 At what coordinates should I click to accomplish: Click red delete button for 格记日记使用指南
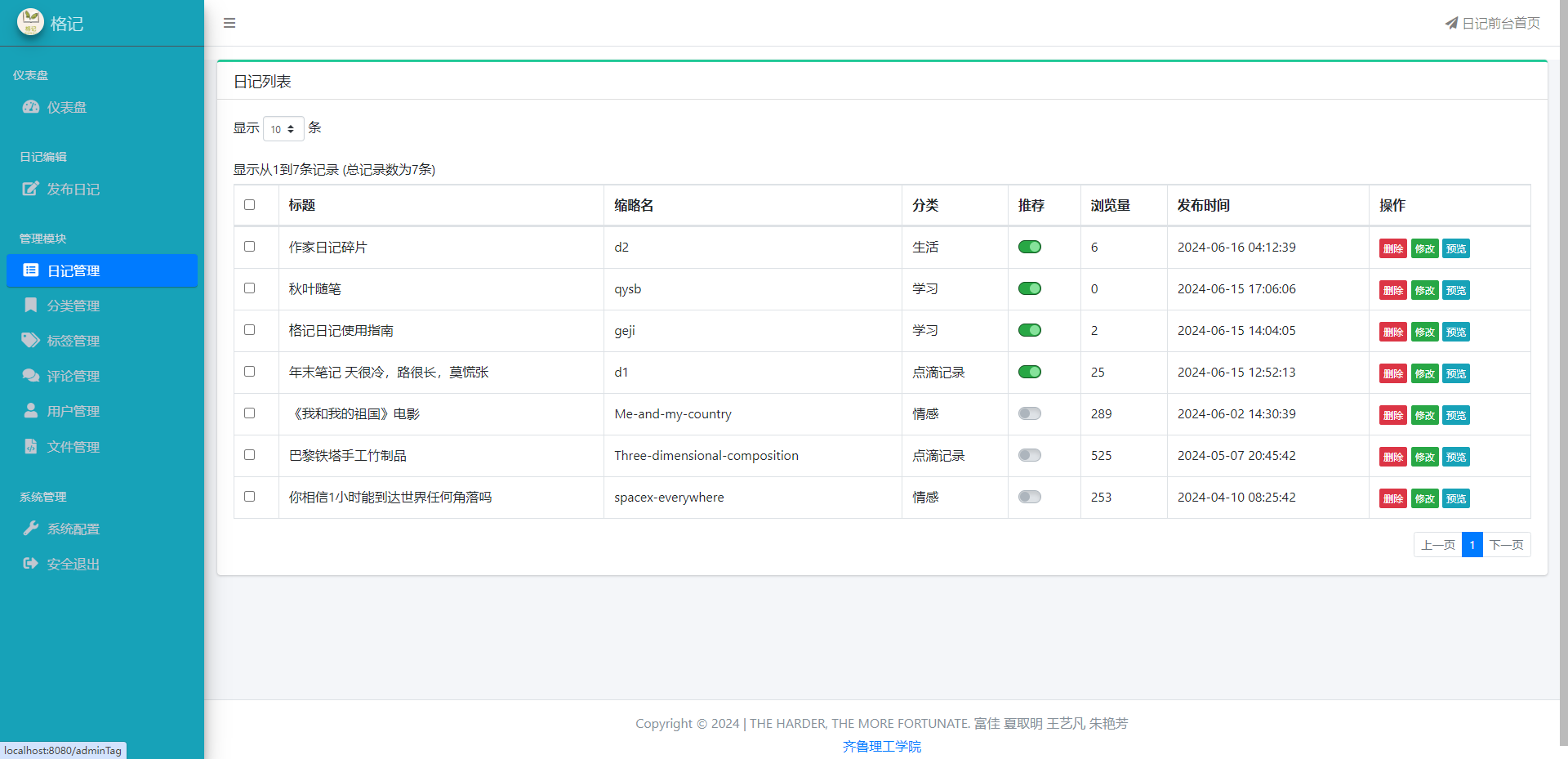[x=1392, y=332]
